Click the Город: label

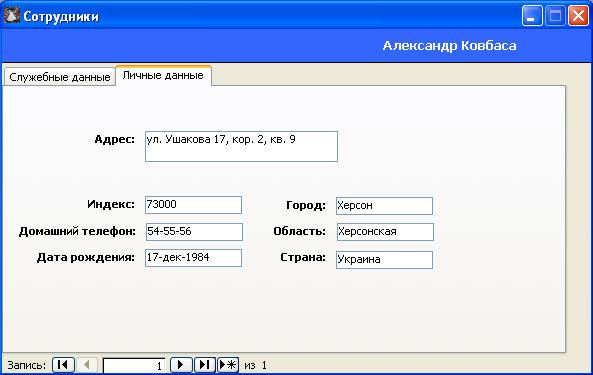click(x=306, y=206)
